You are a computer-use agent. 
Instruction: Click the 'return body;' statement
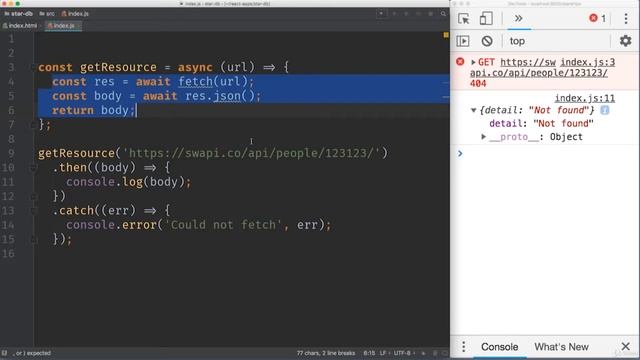click(x=93, y=110)
